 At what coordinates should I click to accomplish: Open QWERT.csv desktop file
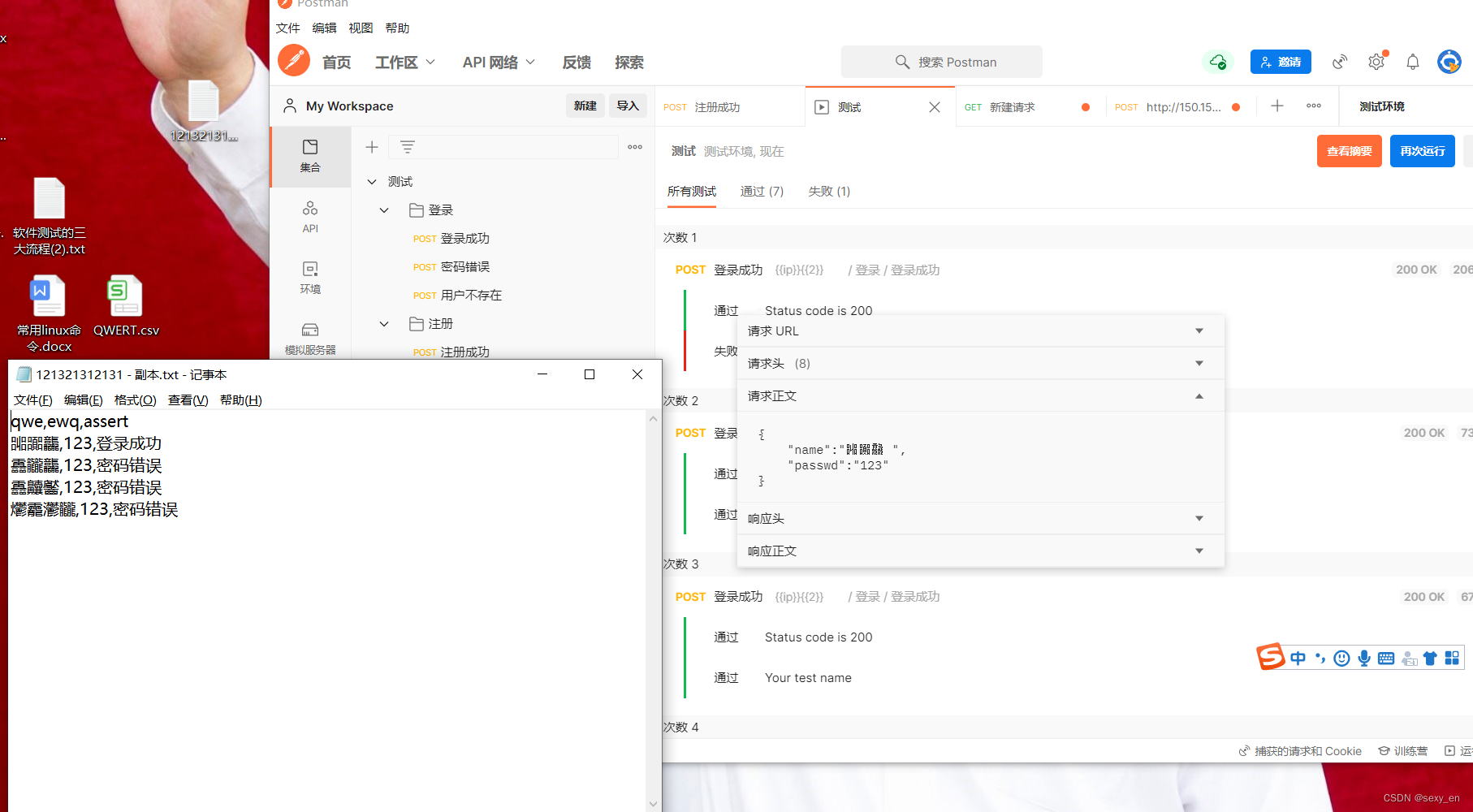[126, 306]
